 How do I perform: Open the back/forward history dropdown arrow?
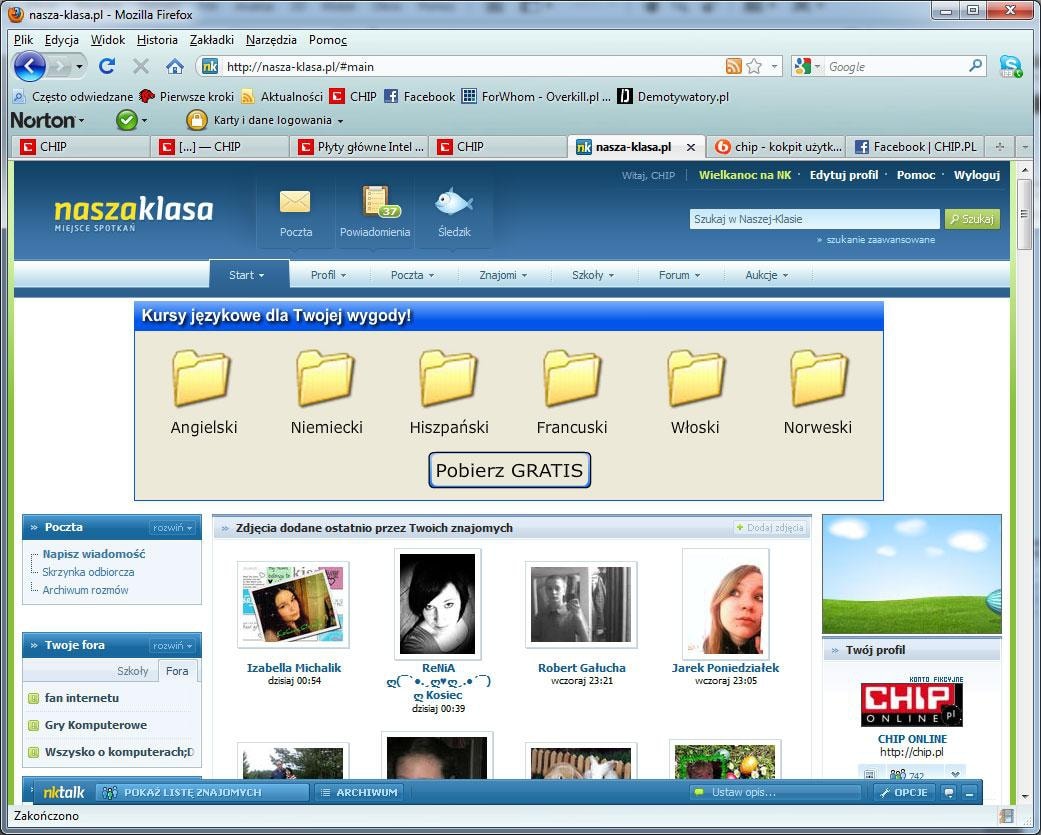[x=79, y=66]
